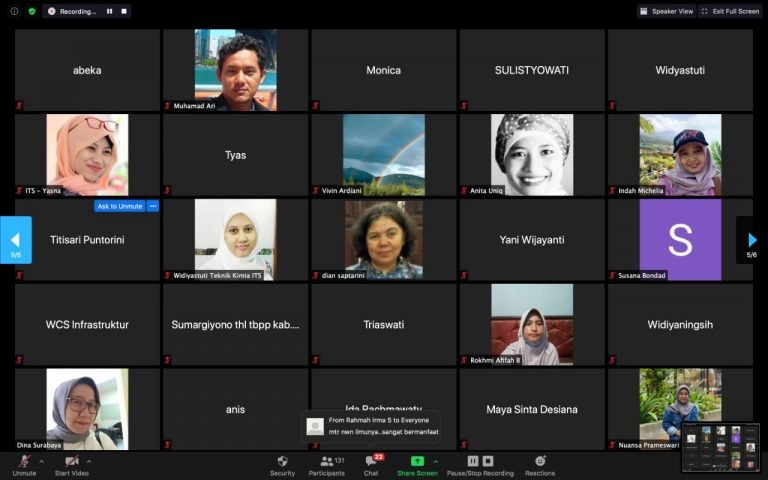This screenshot has width=768, height=480.
Task: Expand audio options arrow beside Unmute
Action: (x=41, y=461)
